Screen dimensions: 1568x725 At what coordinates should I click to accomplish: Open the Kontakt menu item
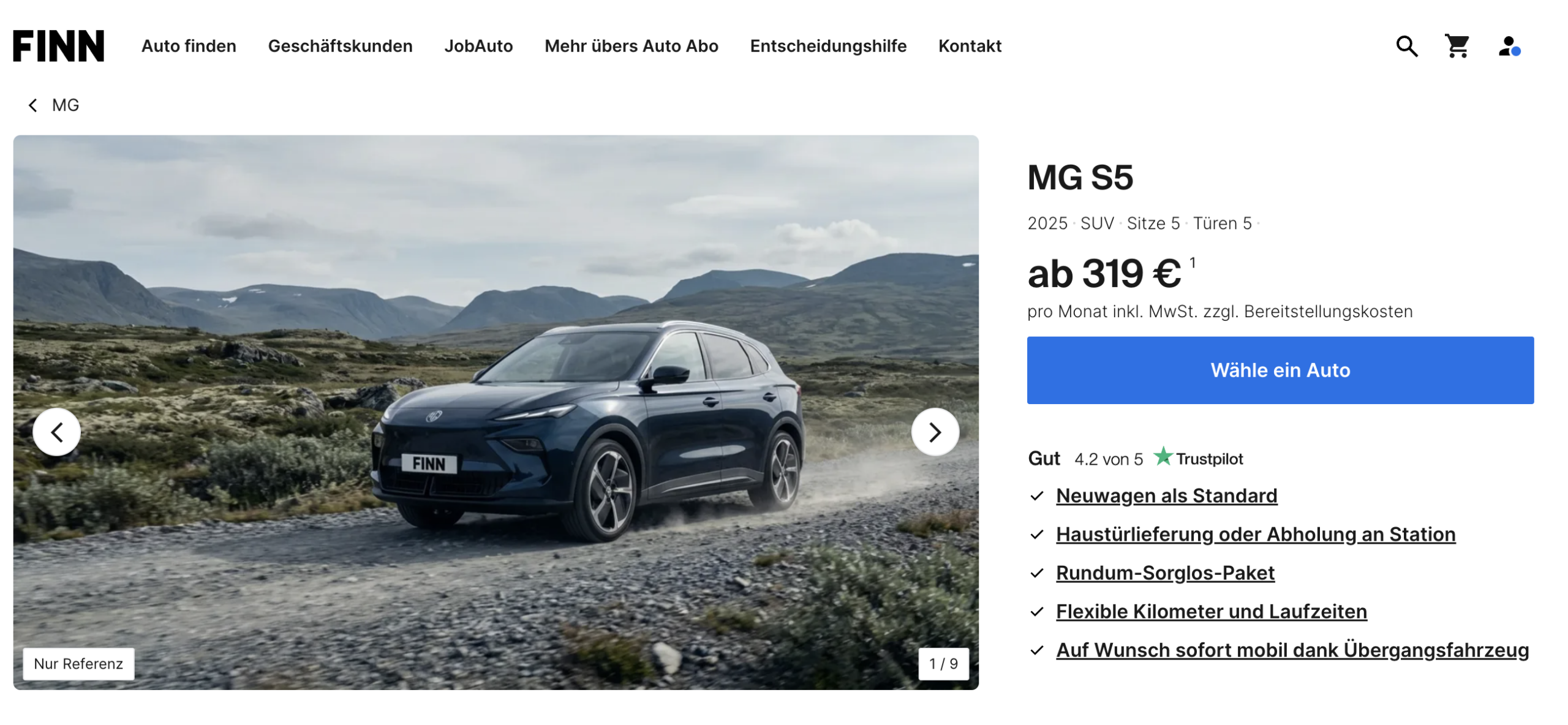tap(969, 46)
